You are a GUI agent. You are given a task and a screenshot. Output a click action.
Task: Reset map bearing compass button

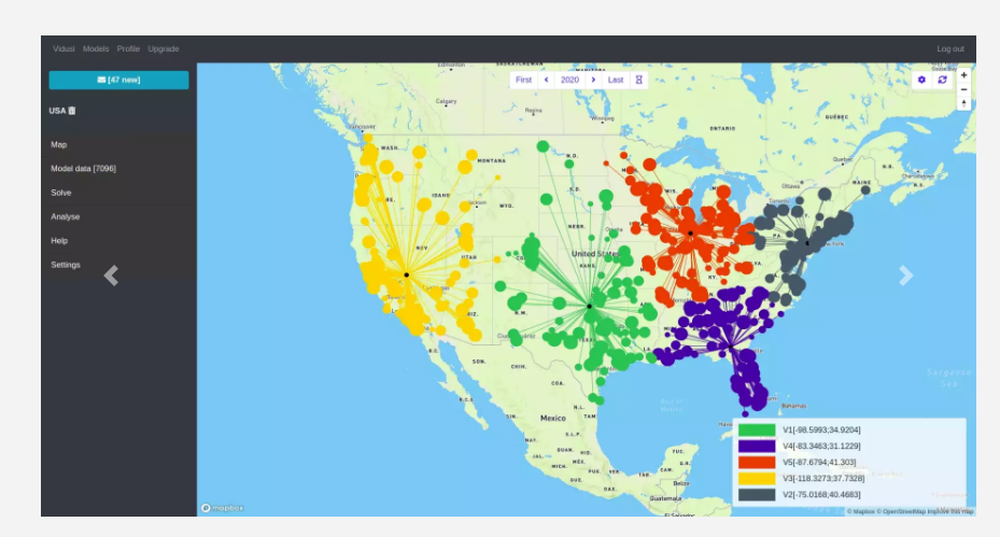tap(964, 103)
